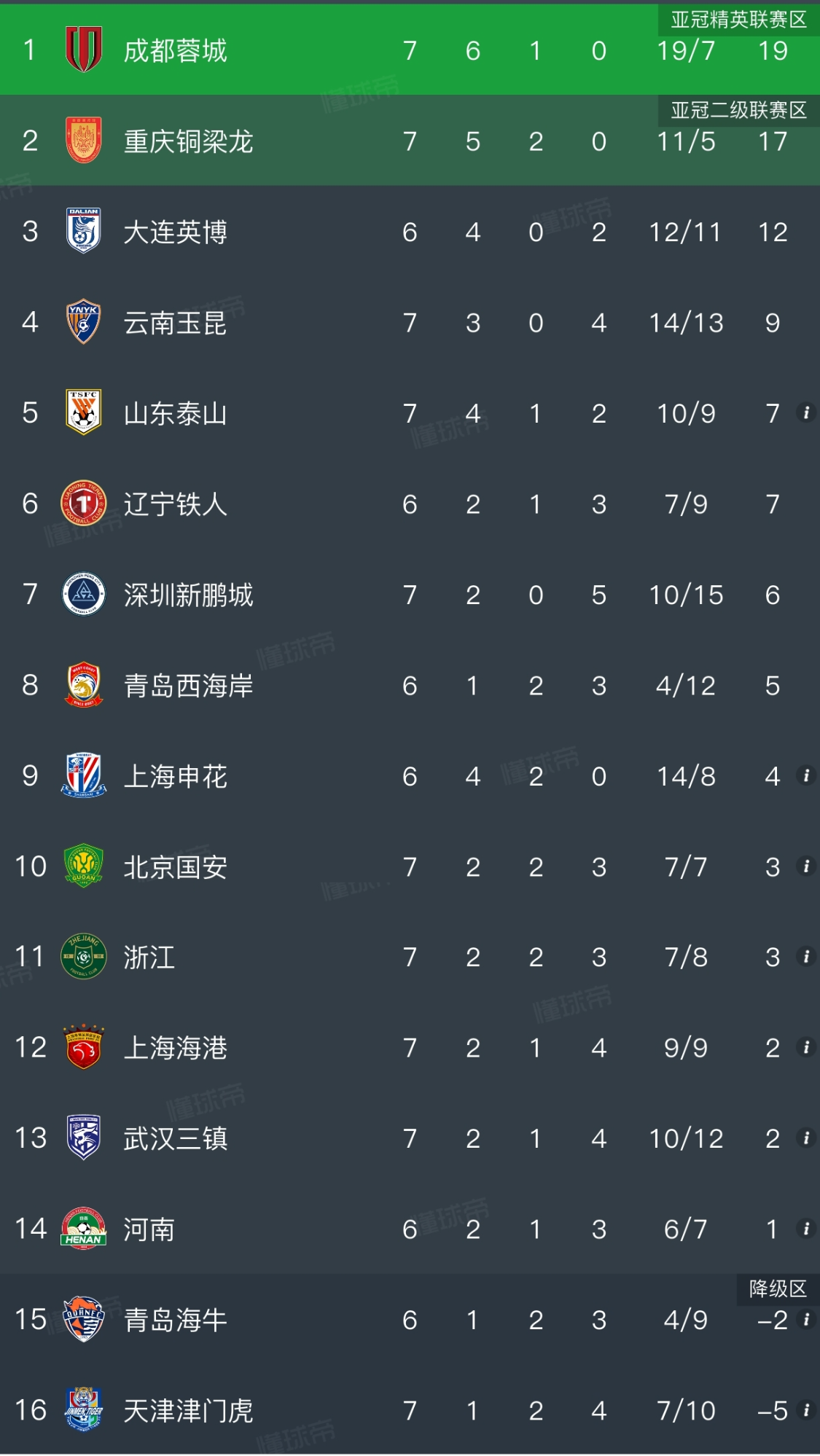Open team name 青岛西海岸
The image size is (820, 1456).
[188, 686]
